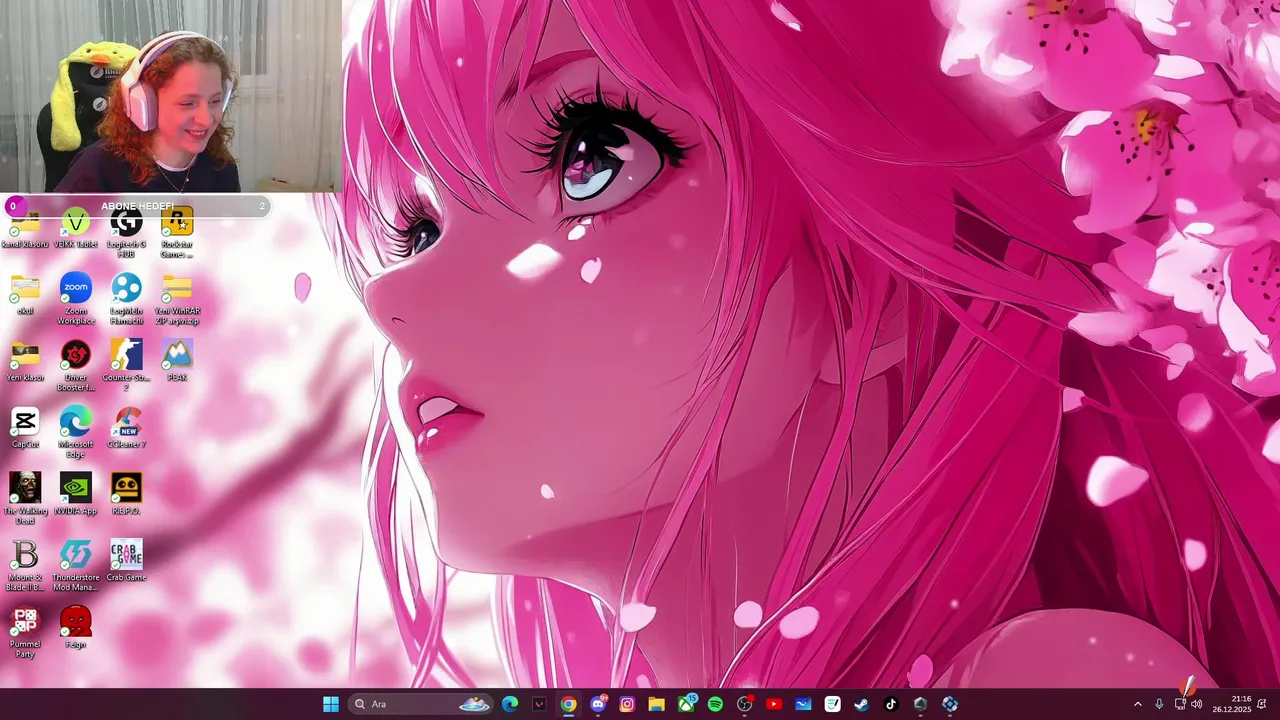Screen dimensions: 1280x720
Task: Open YouTube from the taskbar
Action: coord(773,704)
